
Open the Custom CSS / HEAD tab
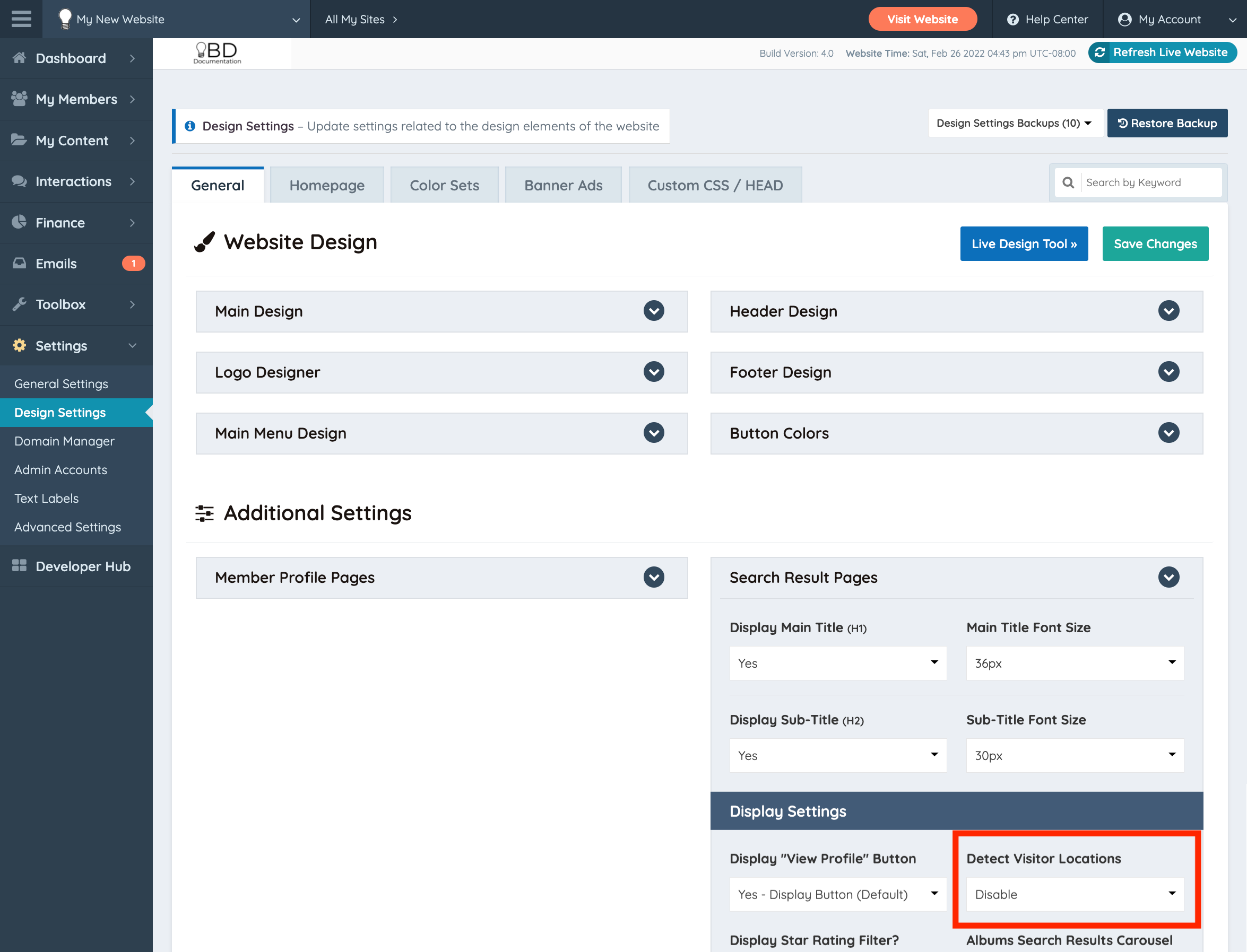pyautogui.click(x=715, y=185)
